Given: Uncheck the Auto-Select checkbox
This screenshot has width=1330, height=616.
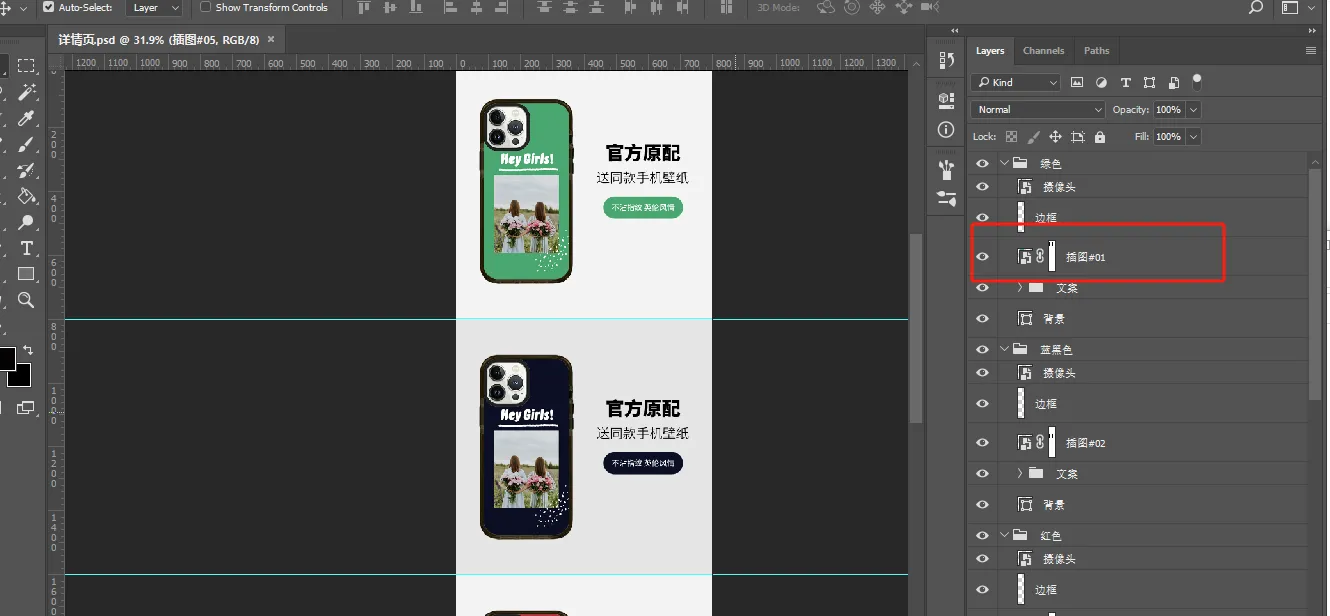Looking at the screenshot, I should click(48, 7).
